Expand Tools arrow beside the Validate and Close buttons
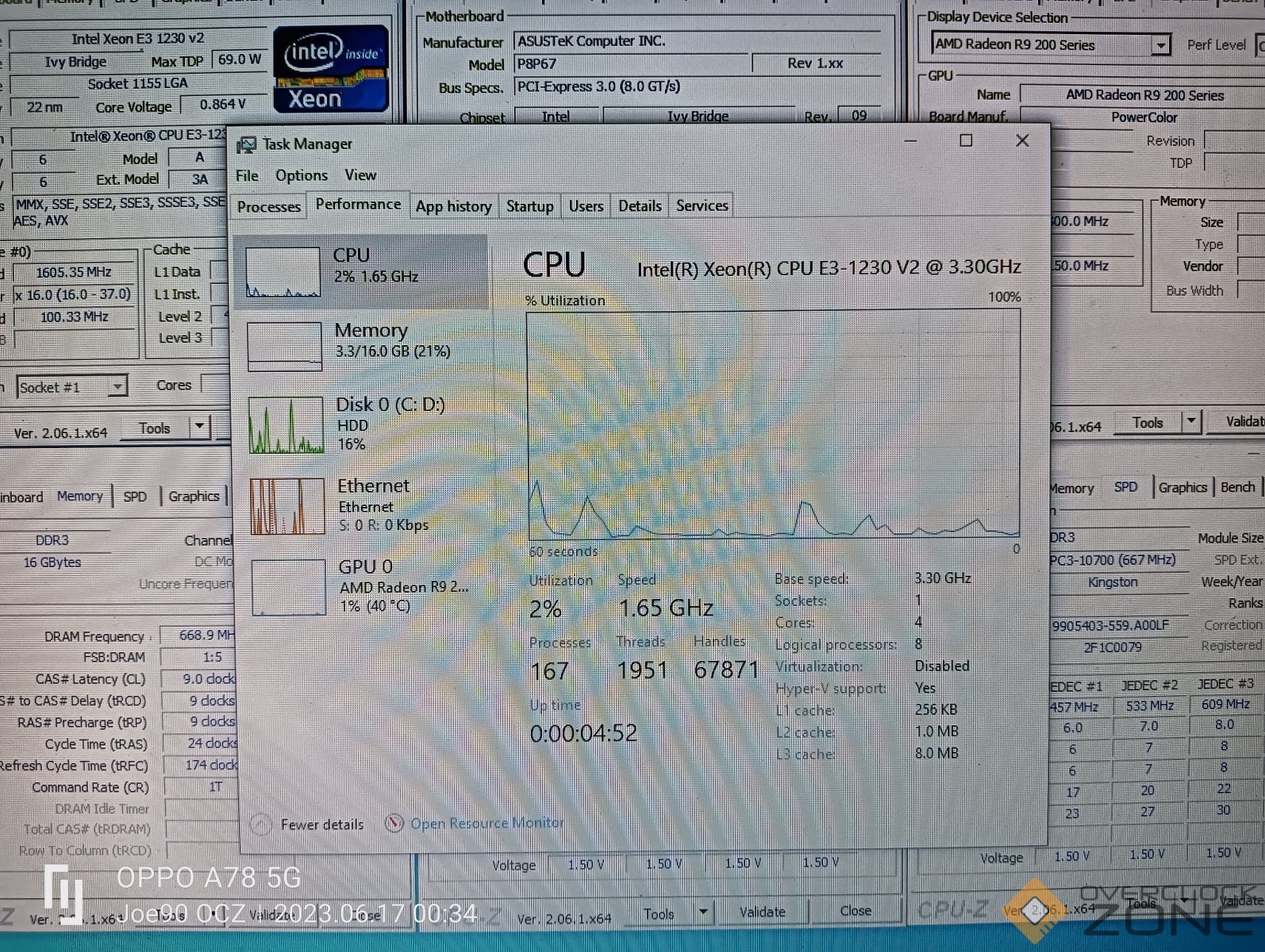The image size is (1265, 952). point(703,912)
